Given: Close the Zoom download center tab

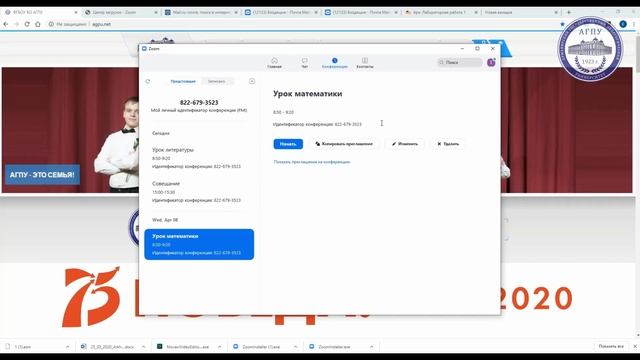Looking at the screenshot, I should point(156,13).
